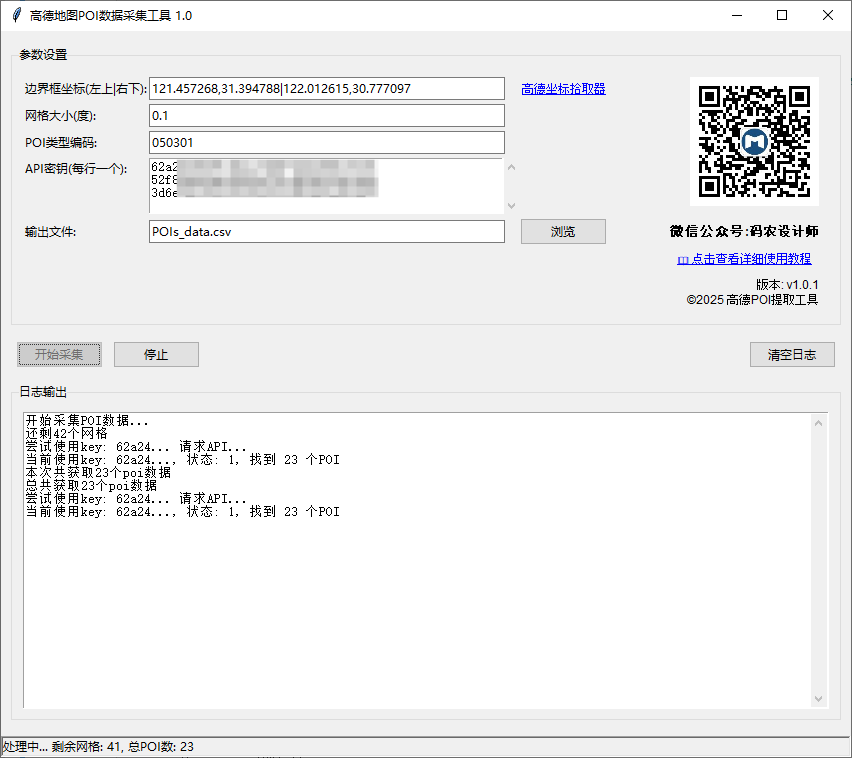
Task: Click the 浏览 browse button
Action: click(563, 232)
